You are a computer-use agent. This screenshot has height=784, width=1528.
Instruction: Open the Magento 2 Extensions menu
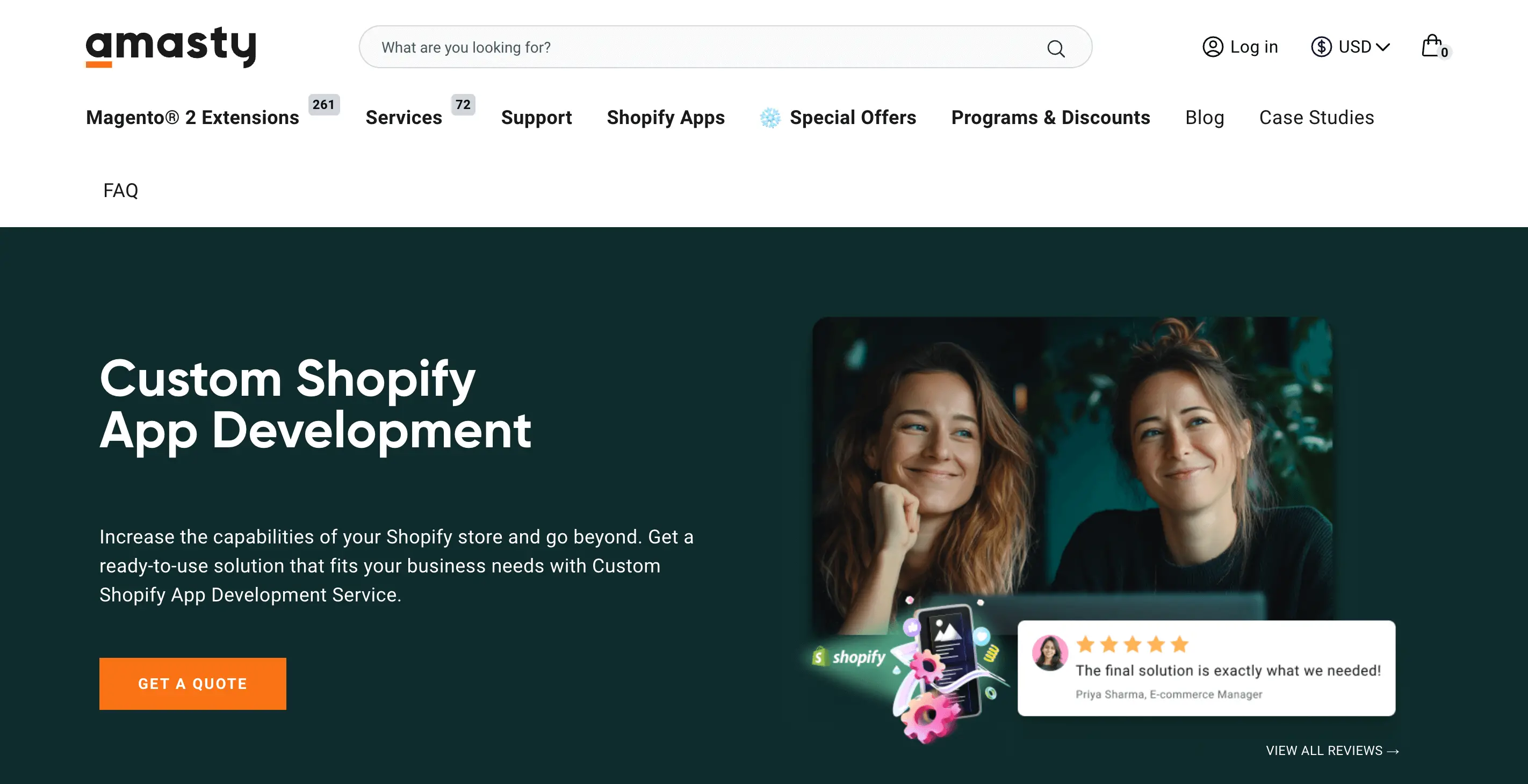coord(192,118)
